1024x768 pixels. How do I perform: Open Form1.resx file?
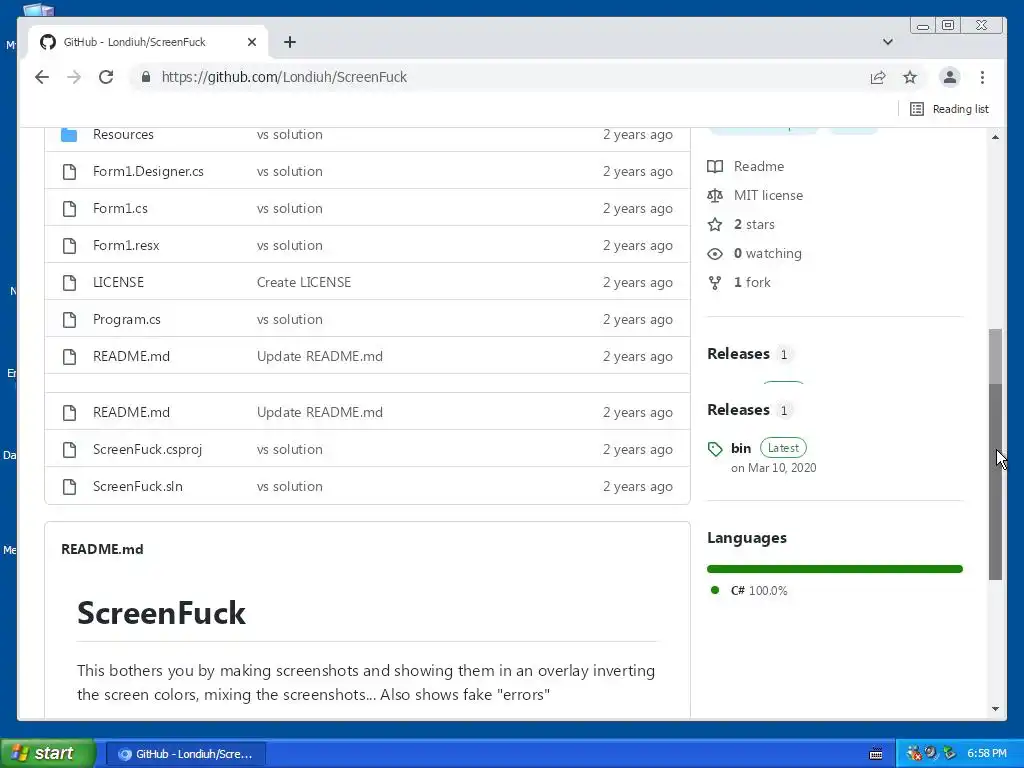click(x=126, y=246)
